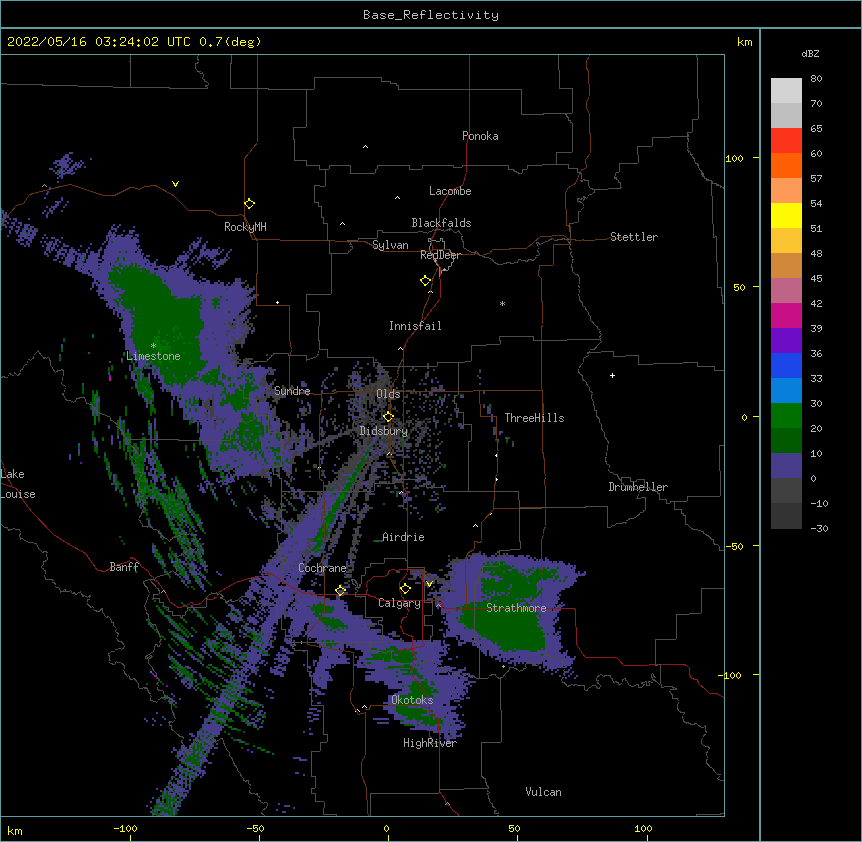This screenshot has width=862, height=842.
Task: Click the 0 tick on the bottom axis
Action: (x=386, y=828)
